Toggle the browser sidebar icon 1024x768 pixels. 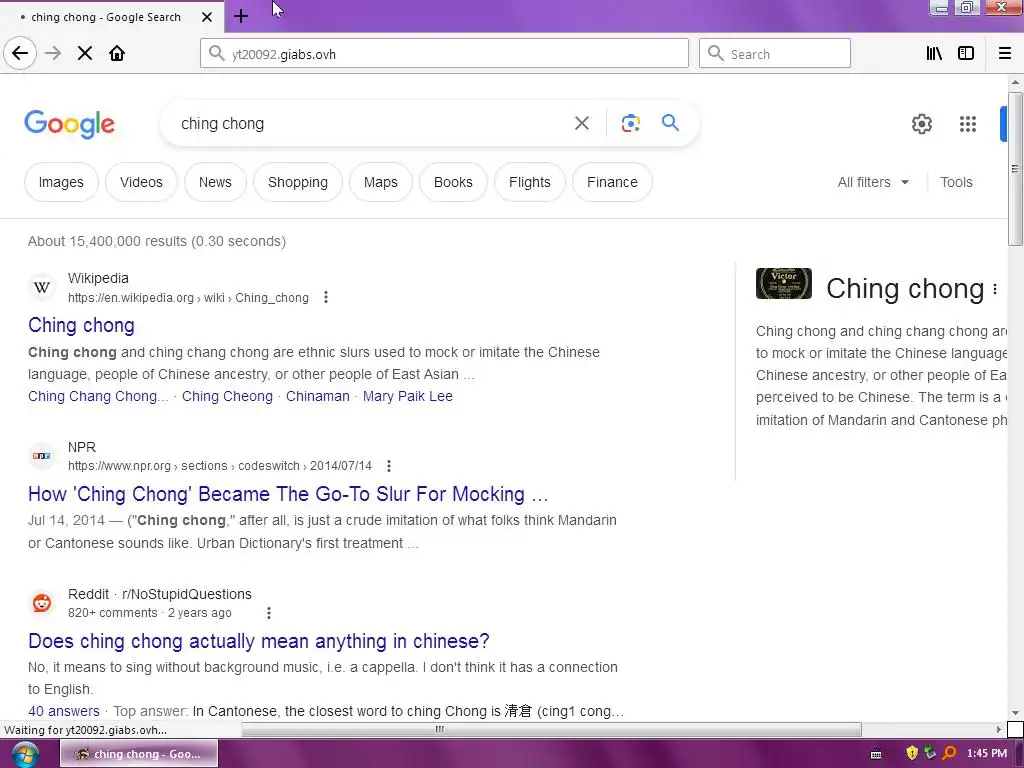966,54
